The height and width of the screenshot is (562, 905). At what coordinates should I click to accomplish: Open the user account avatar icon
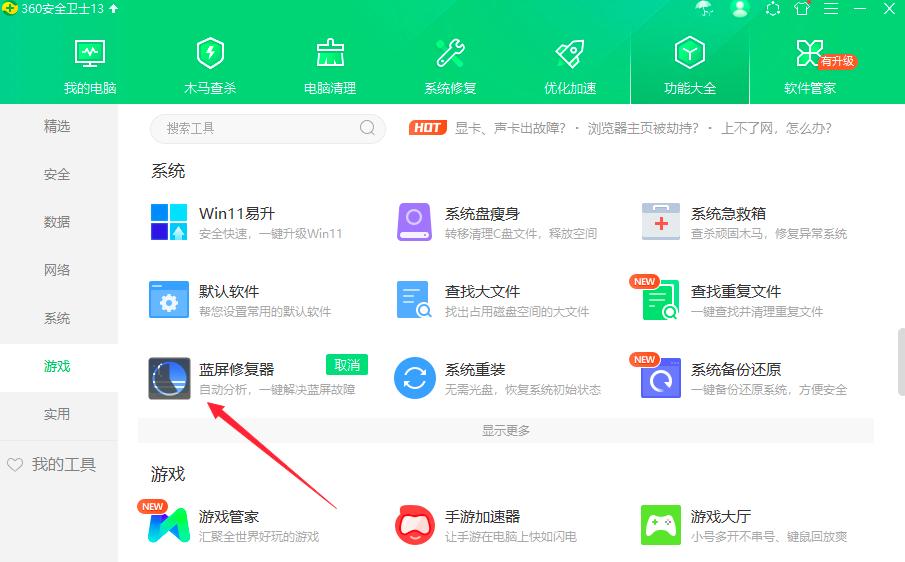coord(740,9)
